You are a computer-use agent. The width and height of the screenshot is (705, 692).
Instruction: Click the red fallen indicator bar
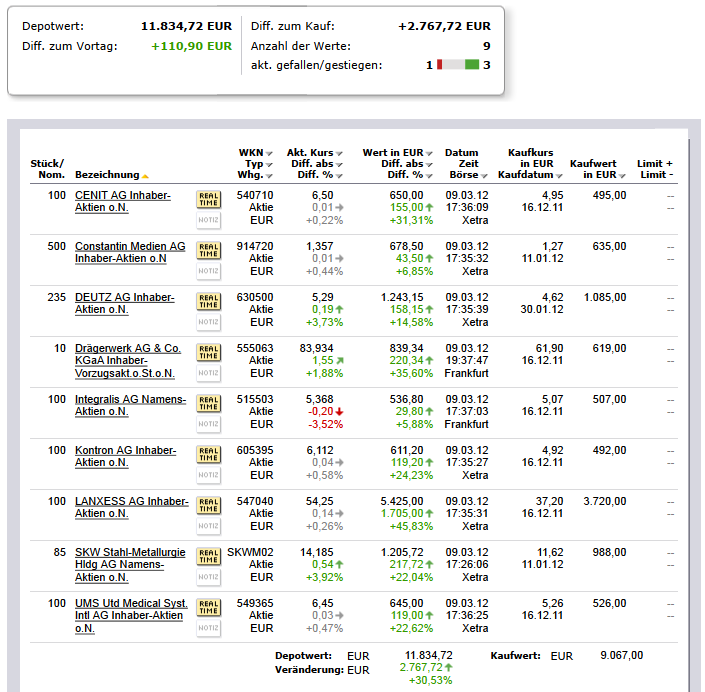[439, 65]
